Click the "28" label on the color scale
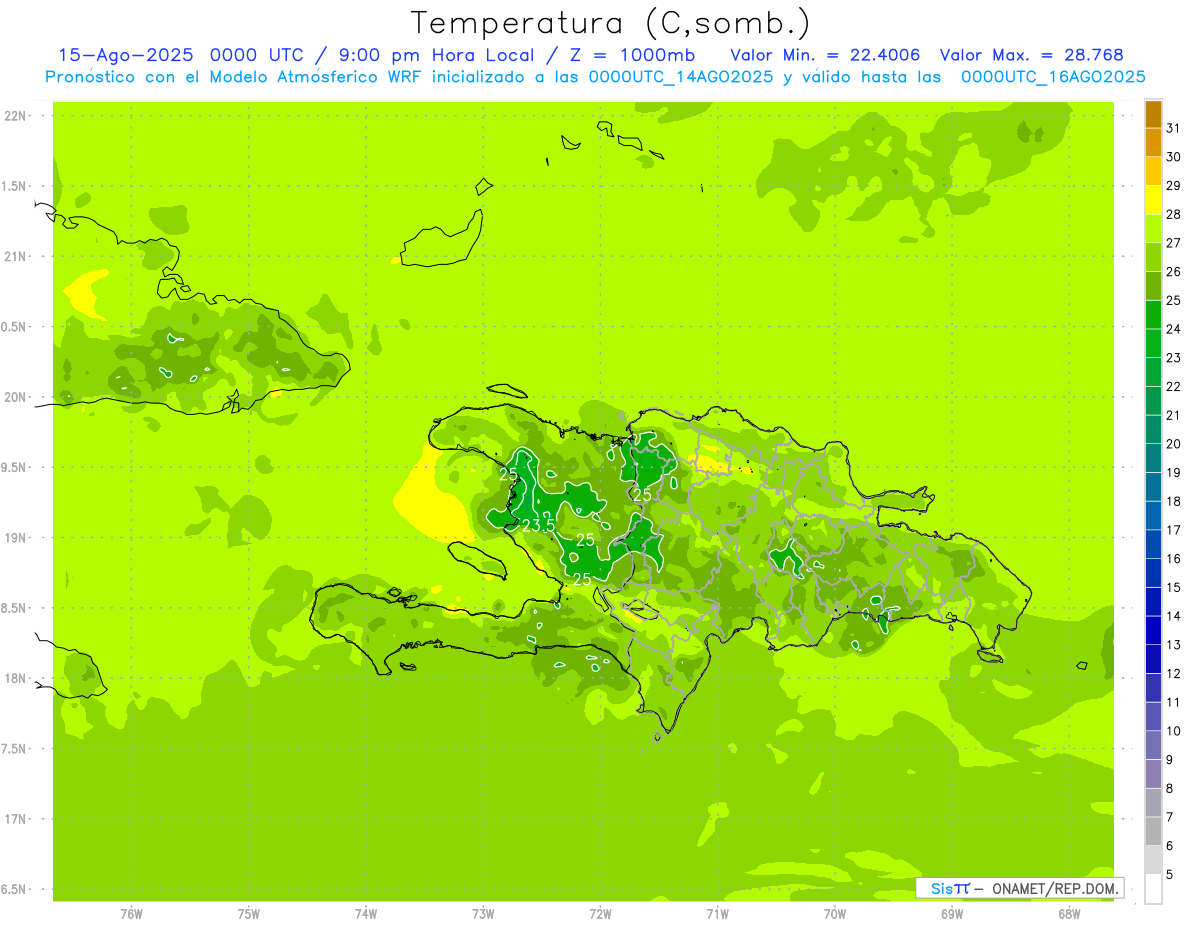Viewport: 1200px width, 927px height. click(x=1174, y=214)
